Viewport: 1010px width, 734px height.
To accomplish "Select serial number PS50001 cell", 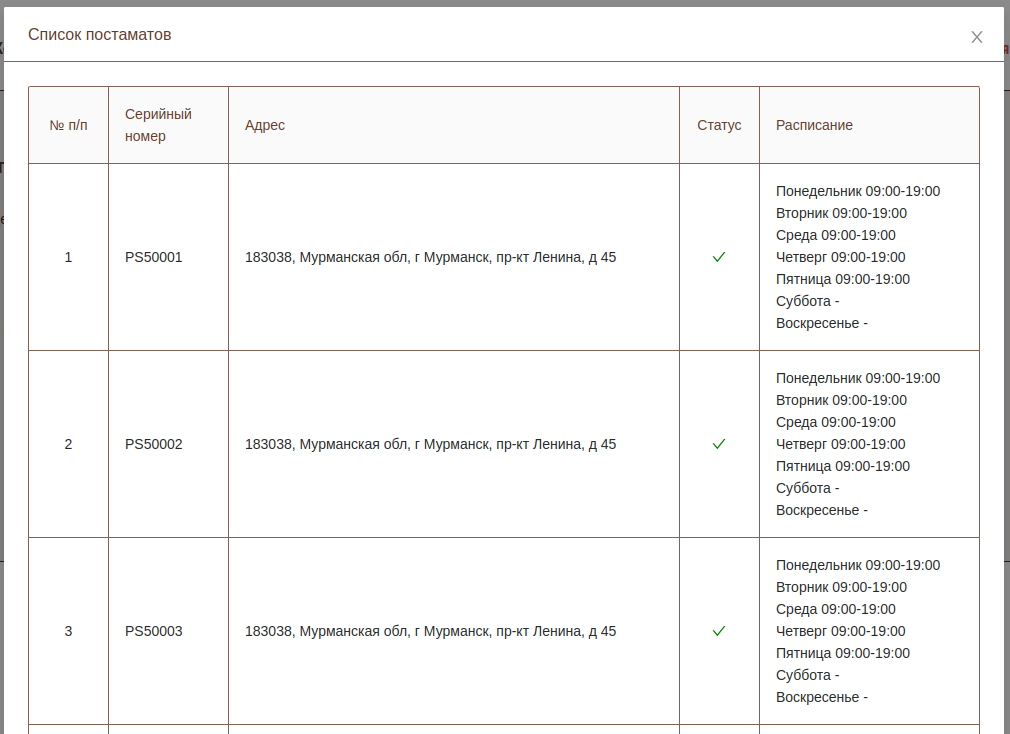I will [154, 257].
